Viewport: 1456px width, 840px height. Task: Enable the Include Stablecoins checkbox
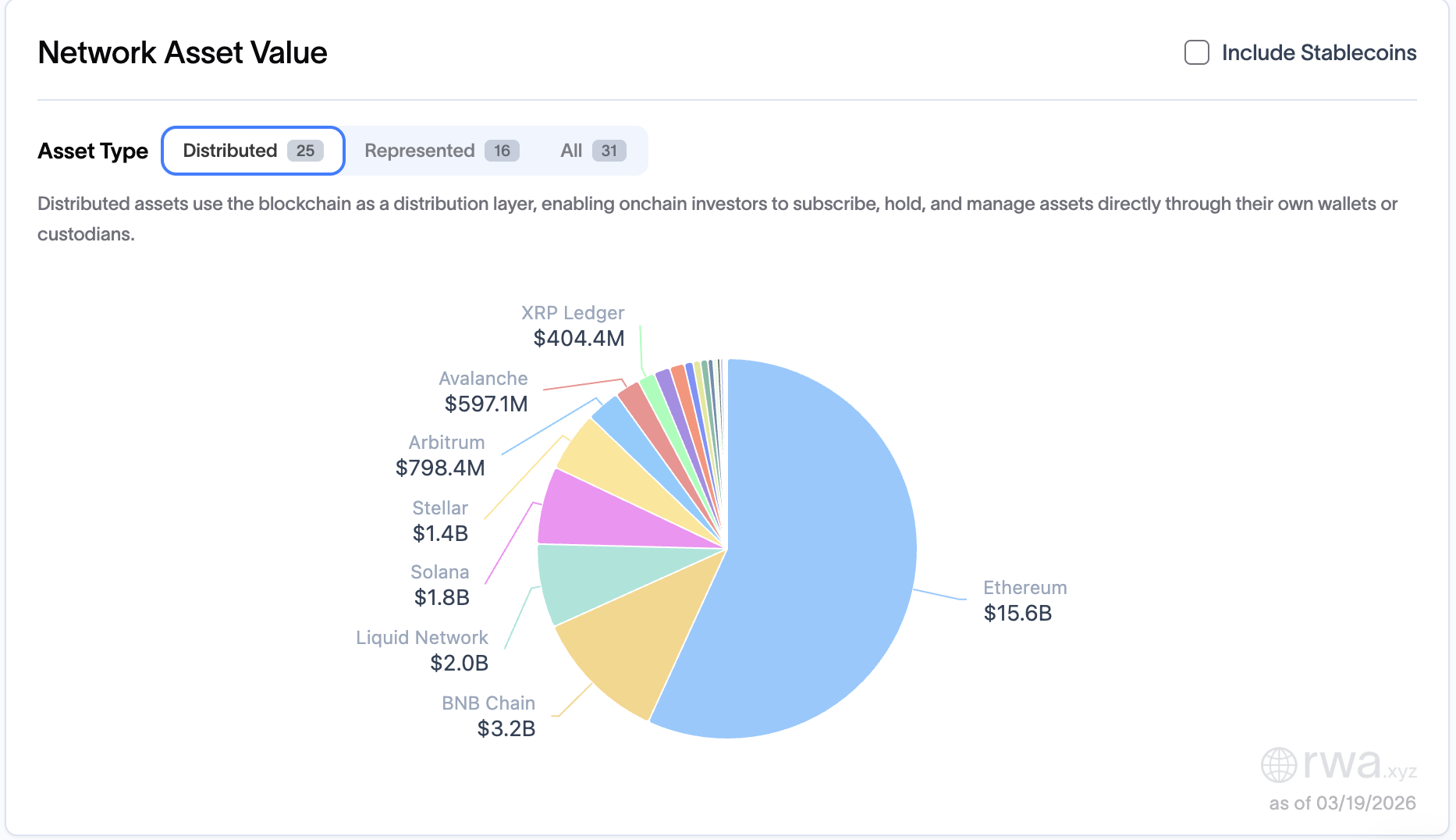click(x=1196, y=52)
